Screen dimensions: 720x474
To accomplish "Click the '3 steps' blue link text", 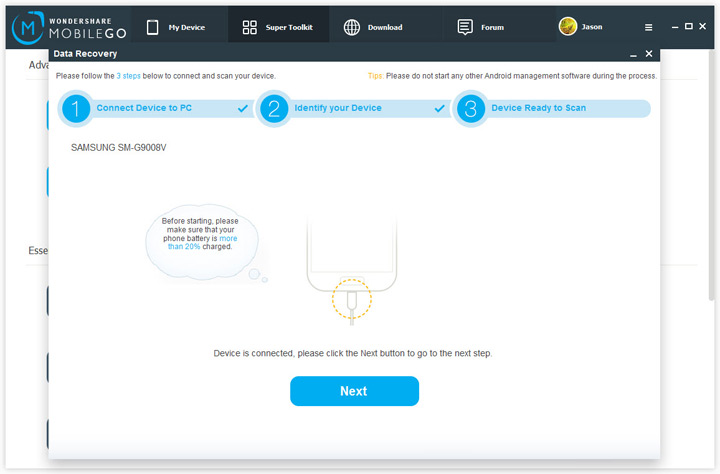I will click(129, 76).
